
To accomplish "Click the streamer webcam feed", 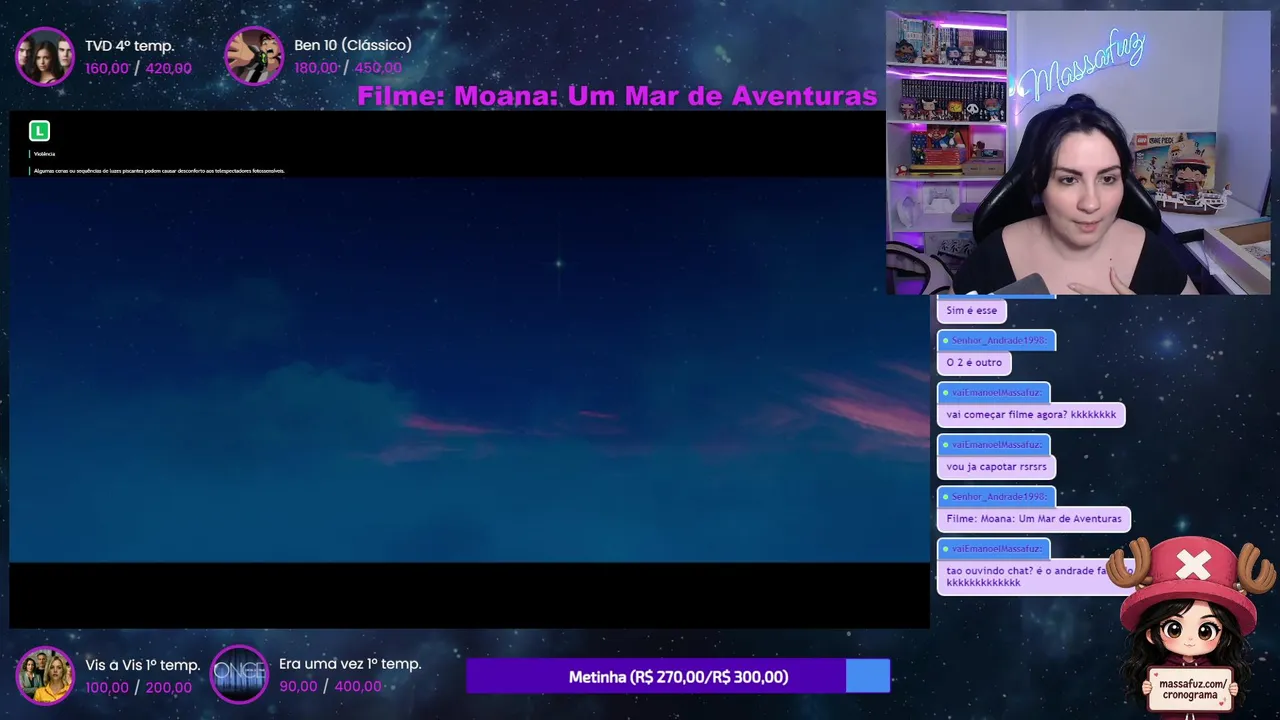I will click(1078, 153).
